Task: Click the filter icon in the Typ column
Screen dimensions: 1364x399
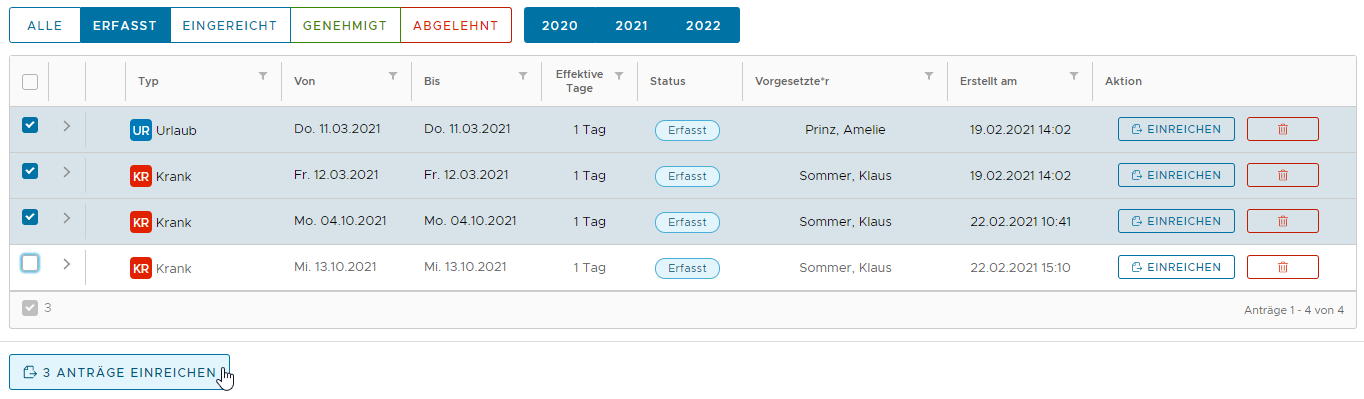Action: [263, 76]
